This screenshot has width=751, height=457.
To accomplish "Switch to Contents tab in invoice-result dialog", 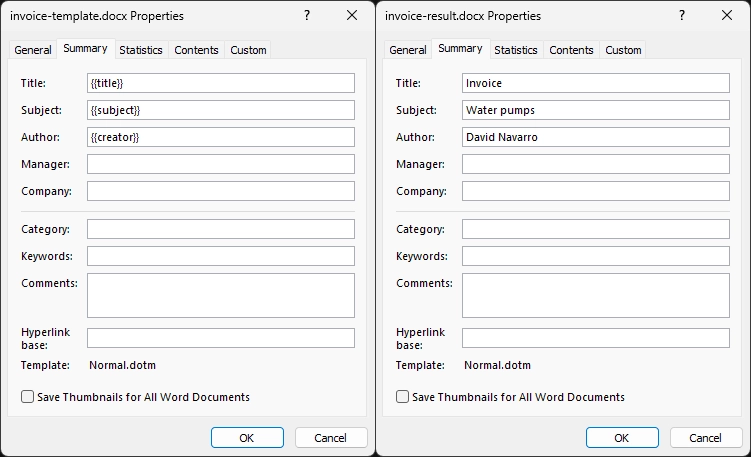I will point(571,50).
